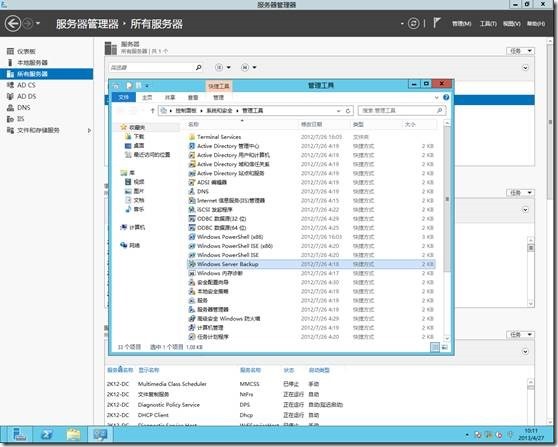Select AD CS in the sidebar

pyautogui.click(x=26, y=85)
